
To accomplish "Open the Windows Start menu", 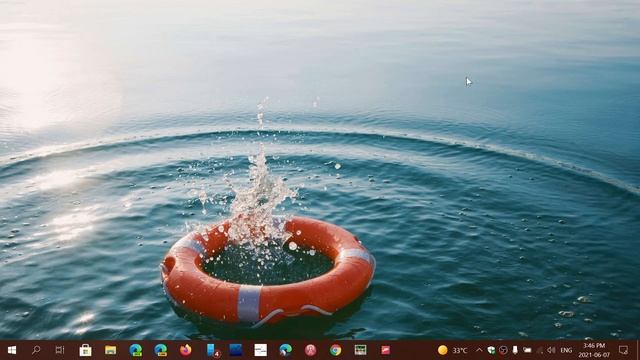I will point(12,350).
